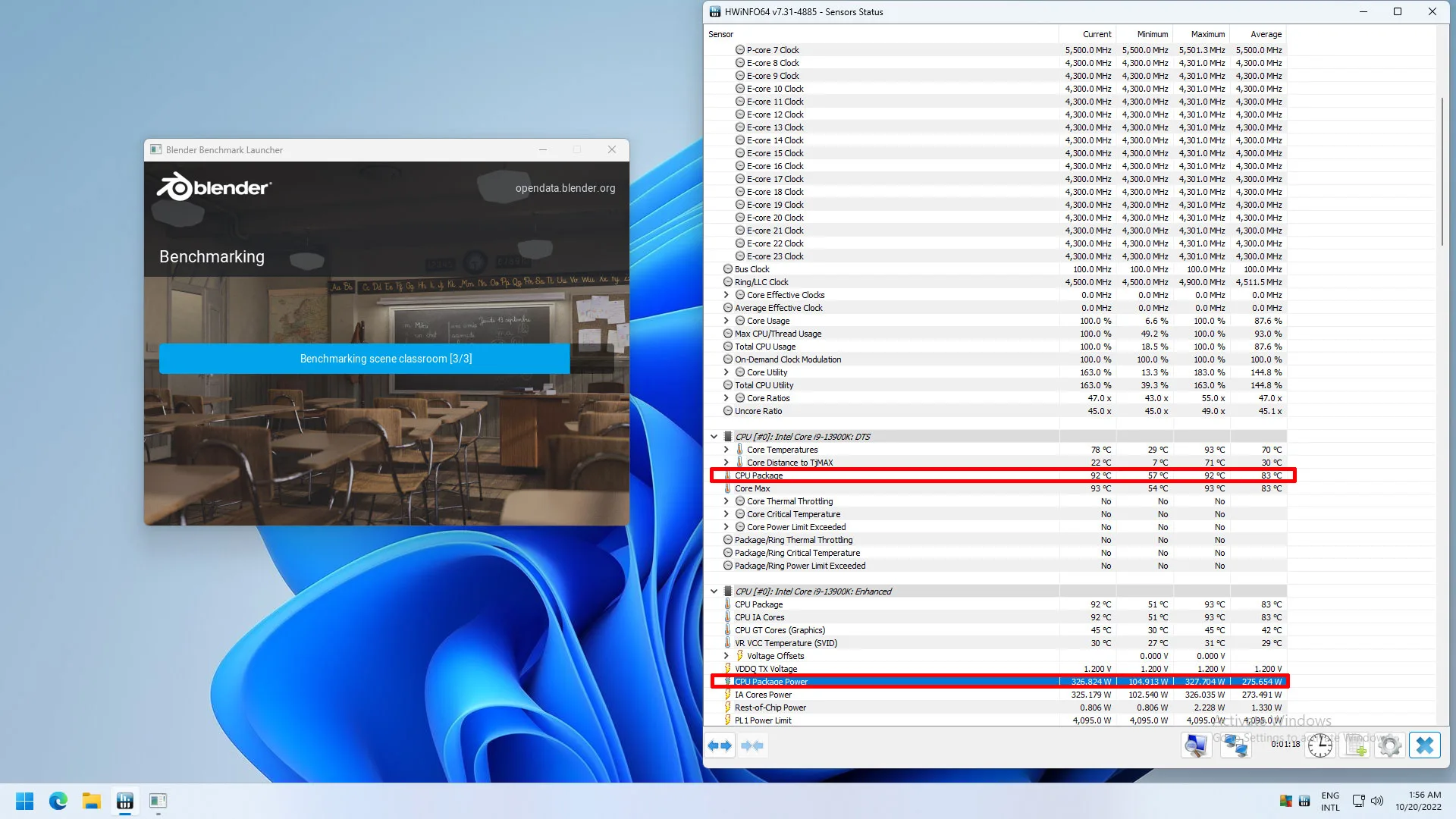The height and width of the screenshot is (819, 1456).
Task: Click the expand columns arrows button in HWiNFO
Action: [720, 745]
